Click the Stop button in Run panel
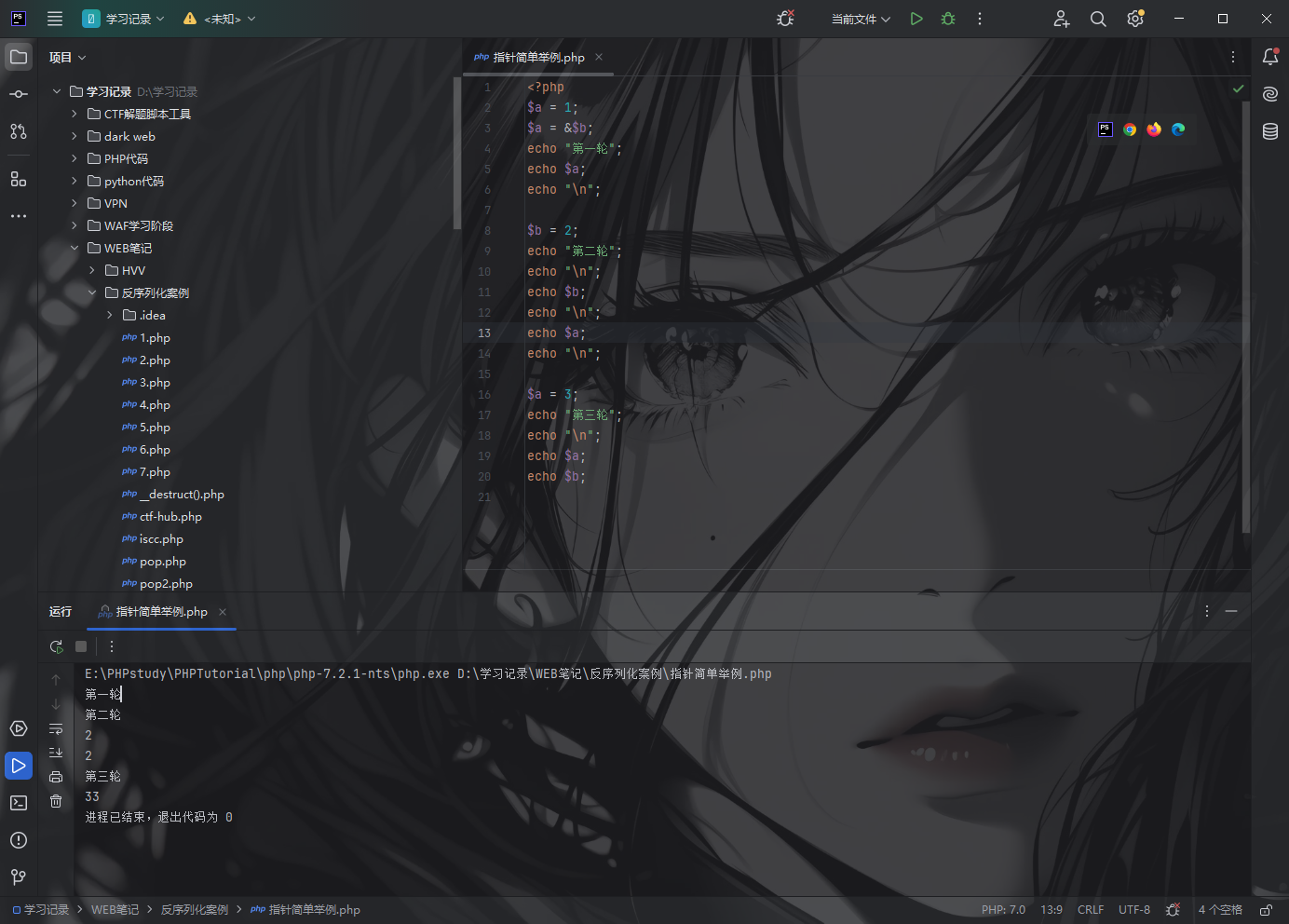The image size is (1289, 924). [81, 646]
